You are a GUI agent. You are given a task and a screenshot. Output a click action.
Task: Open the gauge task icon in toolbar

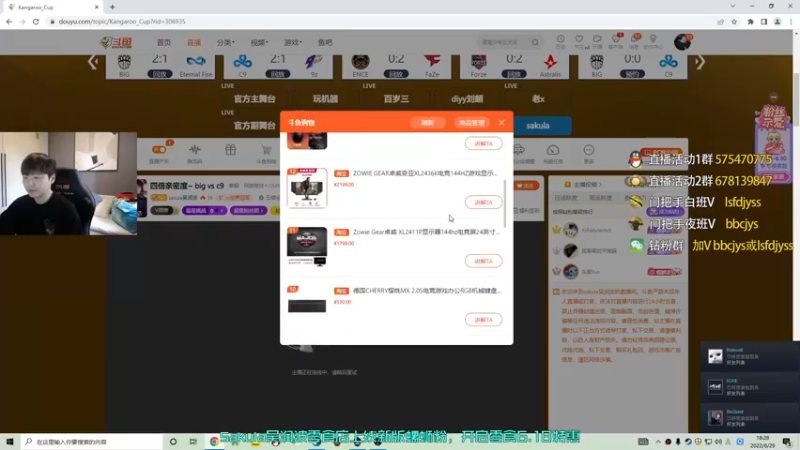[553, 150]
